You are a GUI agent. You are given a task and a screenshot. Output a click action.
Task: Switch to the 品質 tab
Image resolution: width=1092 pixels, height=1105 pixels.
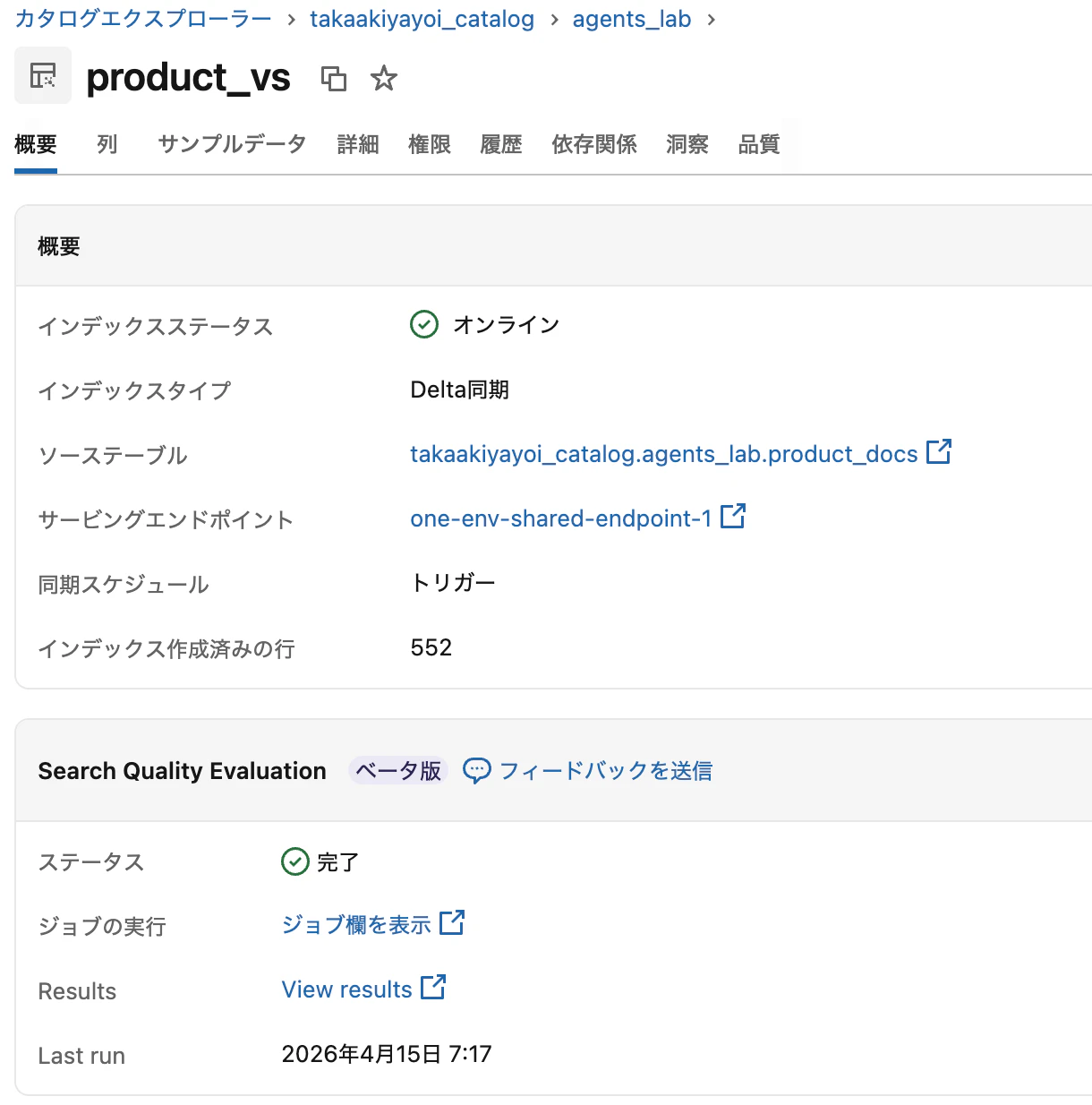(758, 144)
